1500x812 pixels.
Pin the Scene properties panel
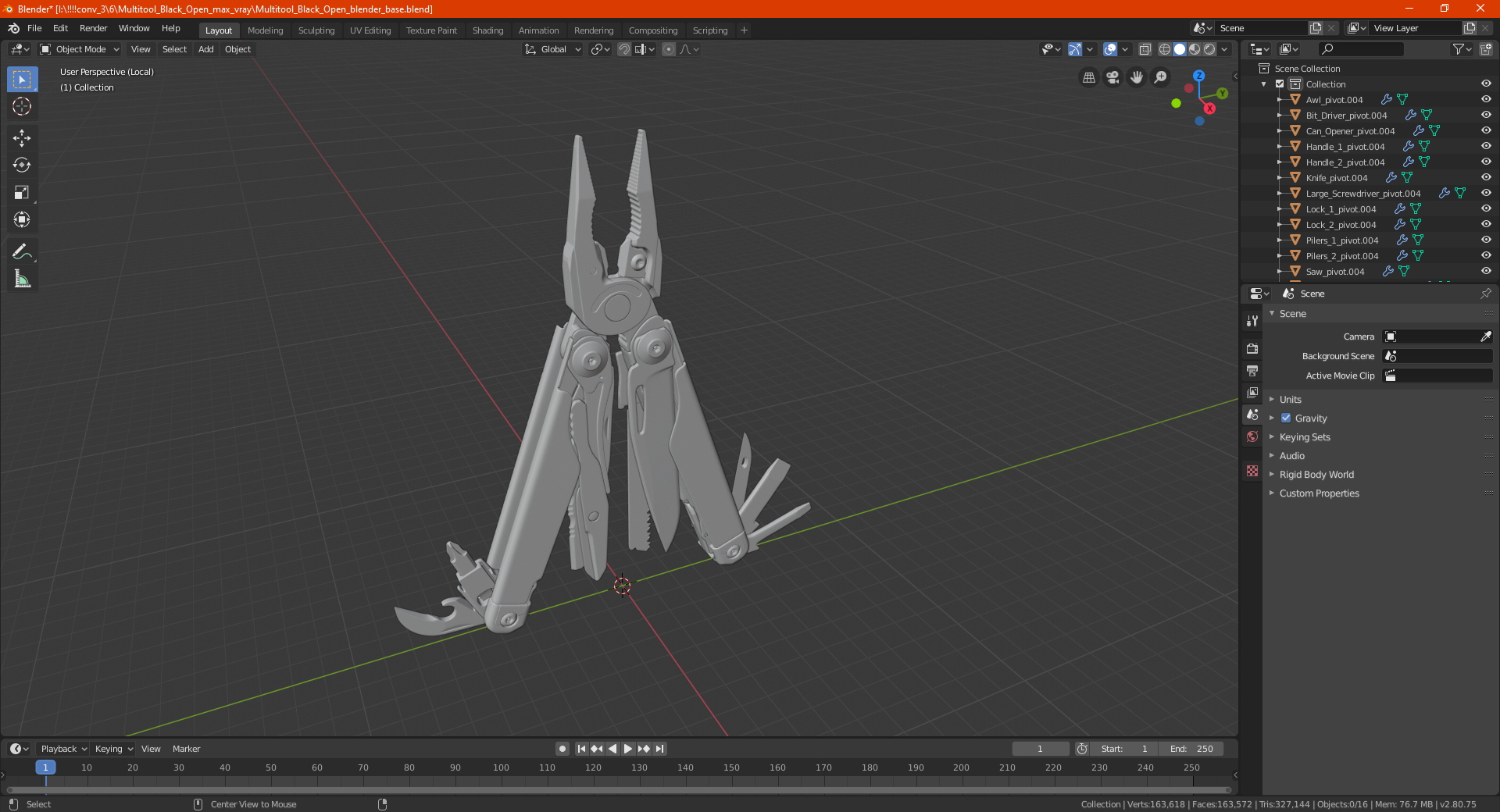pyautogui.click(x=1485, y=294)
